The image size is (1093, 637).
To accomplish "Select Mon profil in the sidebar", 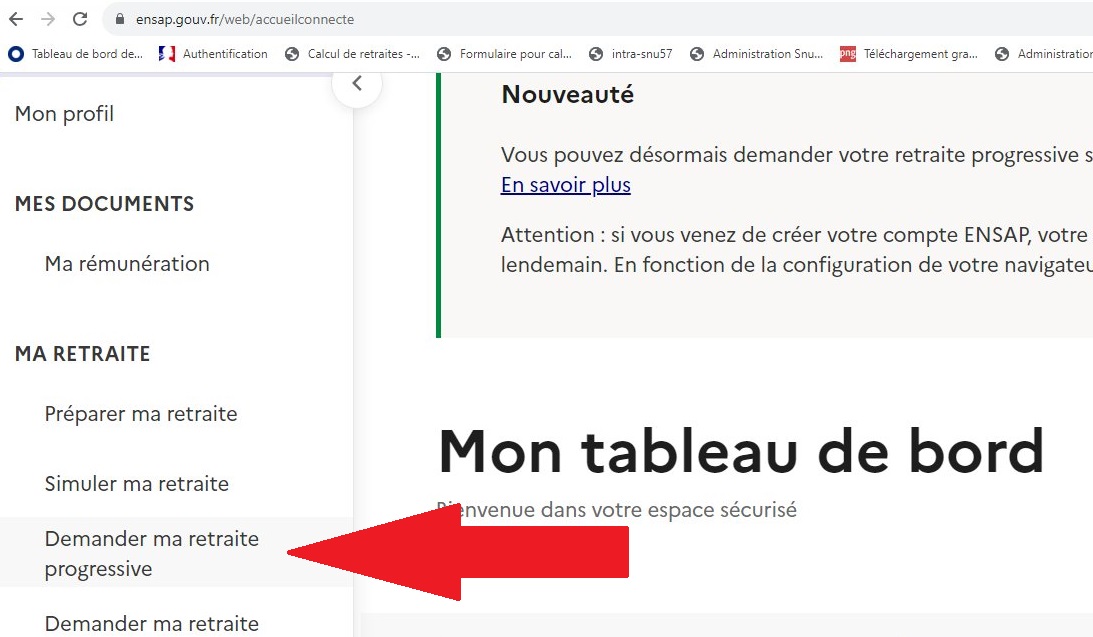I will coord(64,113).
